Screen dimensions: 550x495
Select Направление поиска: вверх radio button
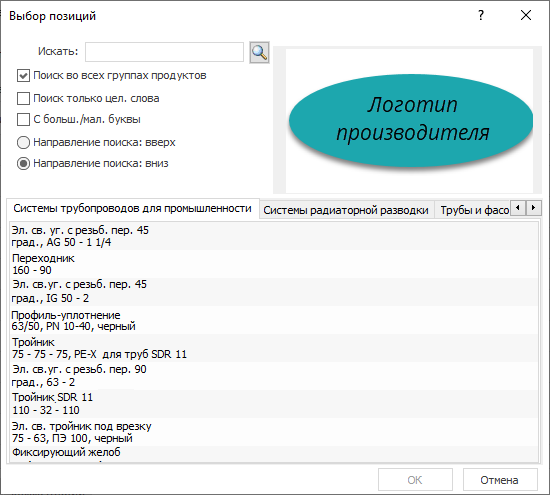tap(23, 142)
